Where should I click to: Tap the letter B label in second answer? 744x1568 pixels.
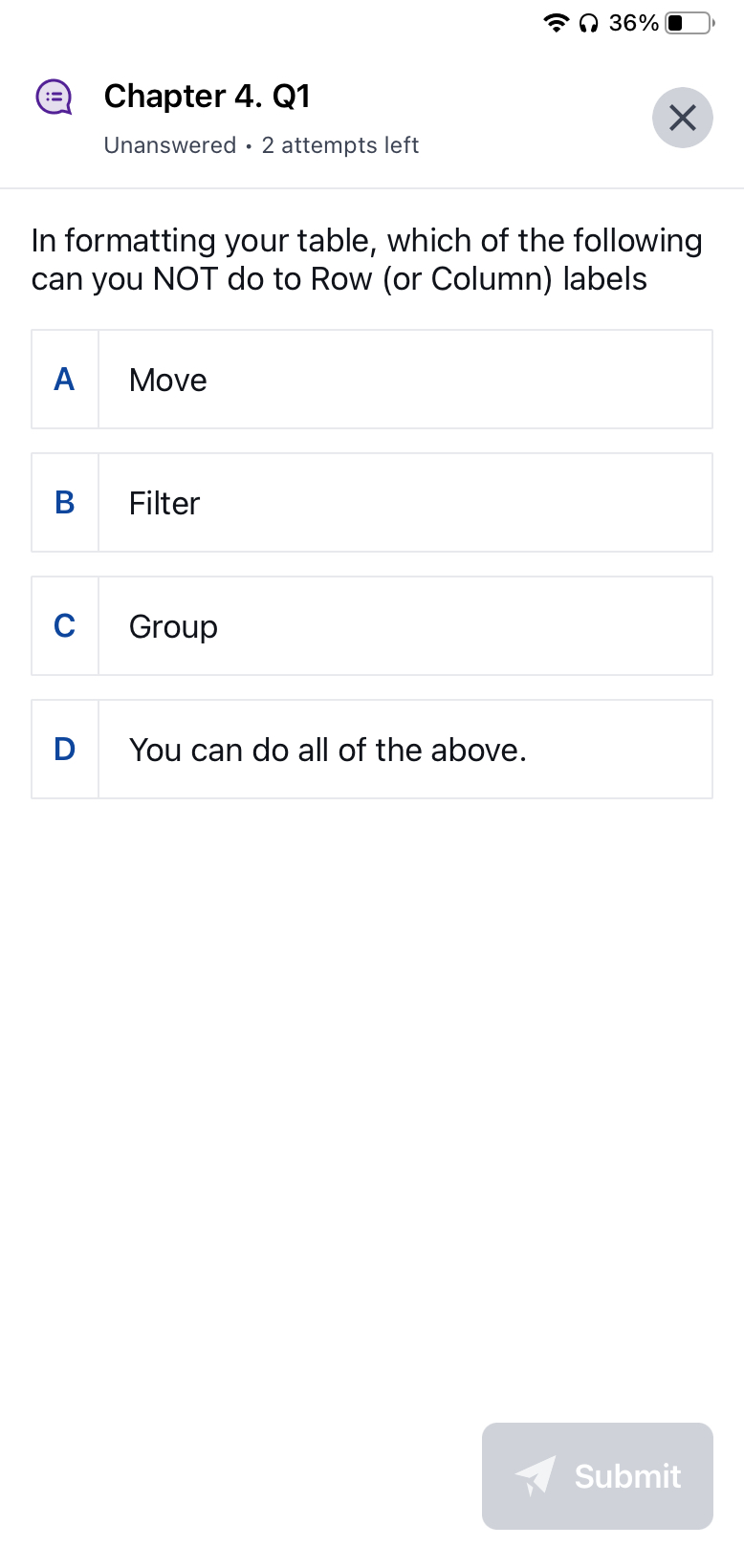click(x=63, y=502)
